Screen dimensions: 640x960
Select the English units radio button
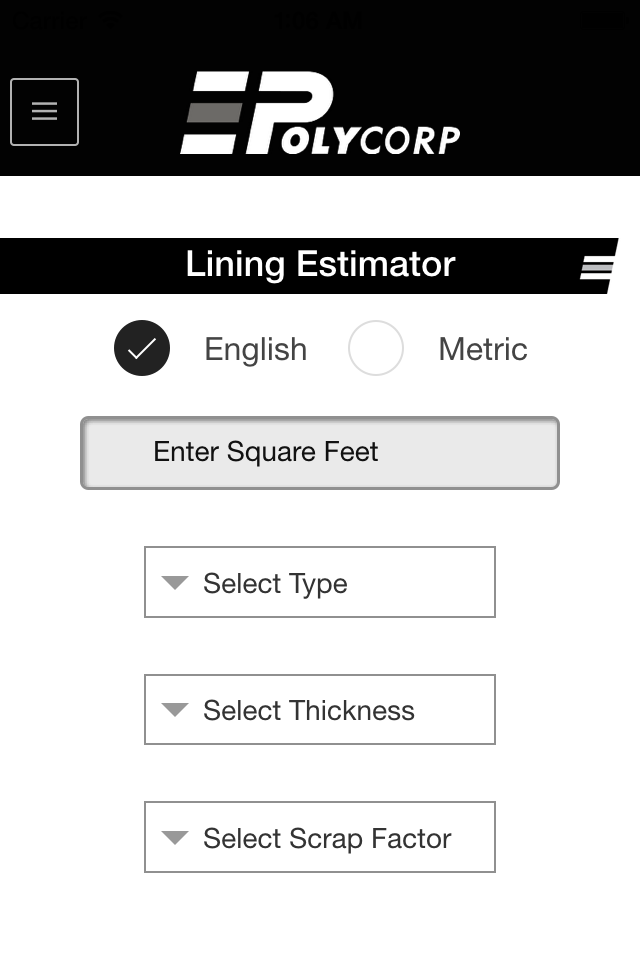coord(142,348)
